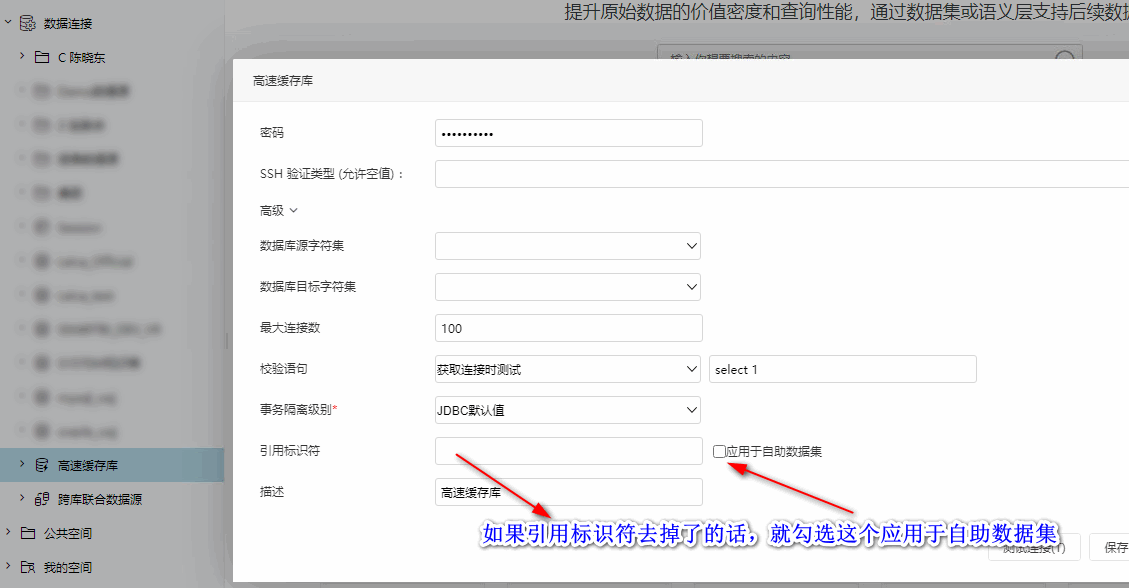Click the 事务隔离级别 label

[x=298, y=410]
